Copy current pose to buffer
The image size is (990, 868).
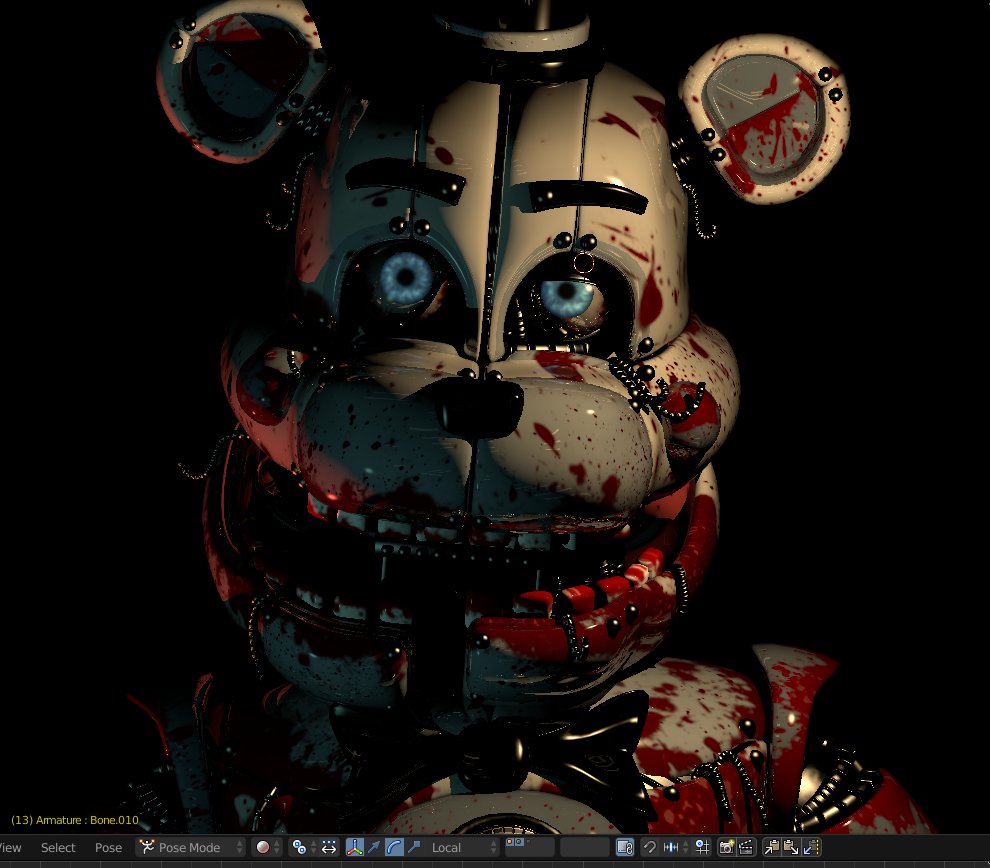(x=772, y=847)
